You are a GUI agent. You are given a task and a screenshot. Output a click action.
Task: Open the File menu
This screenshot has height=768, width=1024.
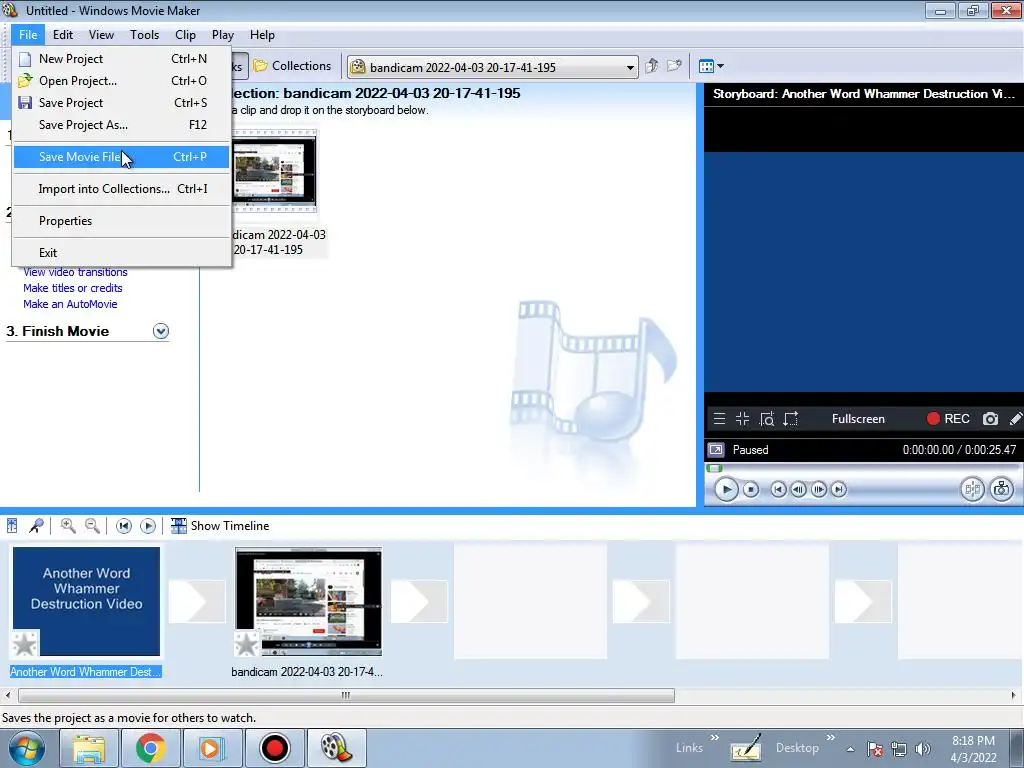tap(28, 35)
